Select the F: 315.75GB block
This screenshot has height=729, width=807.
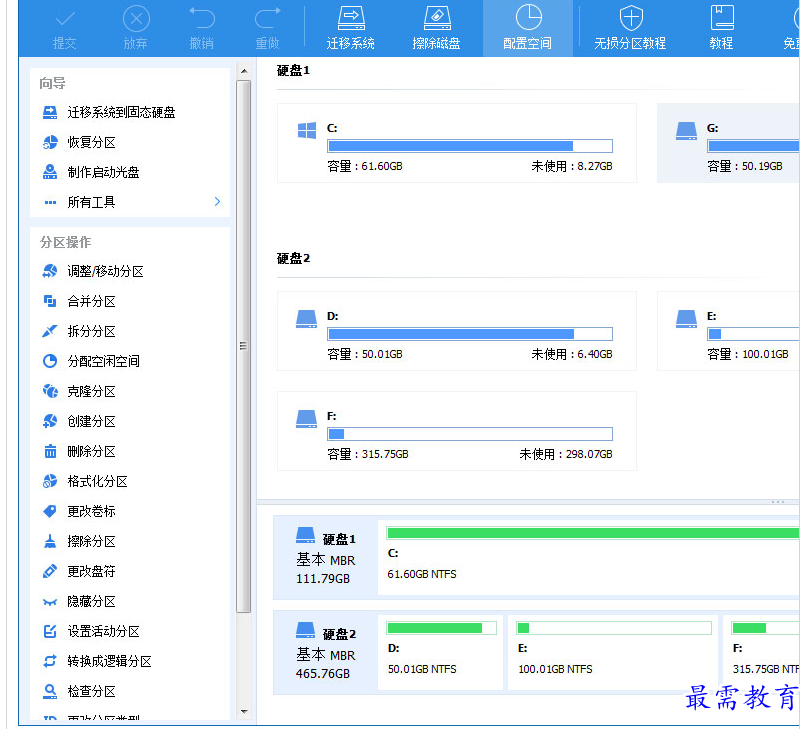click(x=761, y=652)
